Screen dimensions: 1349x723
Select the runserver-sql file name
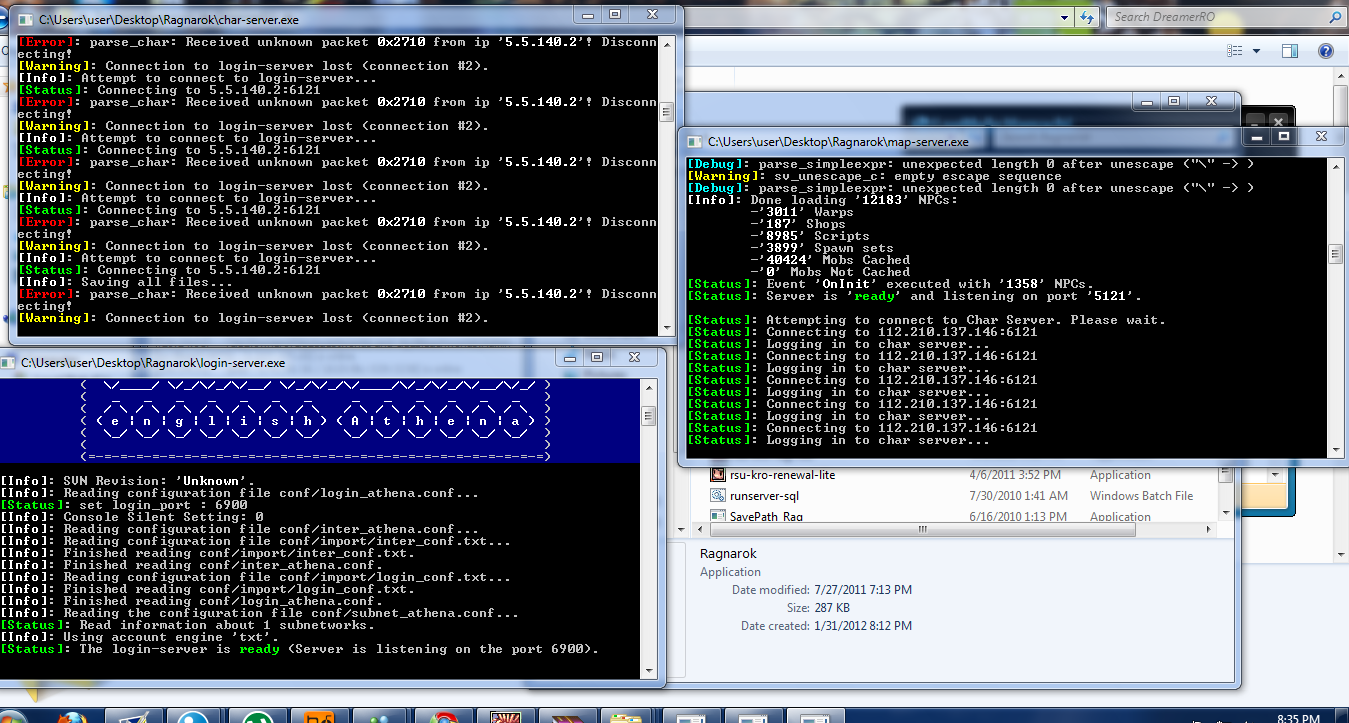coord(765,496)
